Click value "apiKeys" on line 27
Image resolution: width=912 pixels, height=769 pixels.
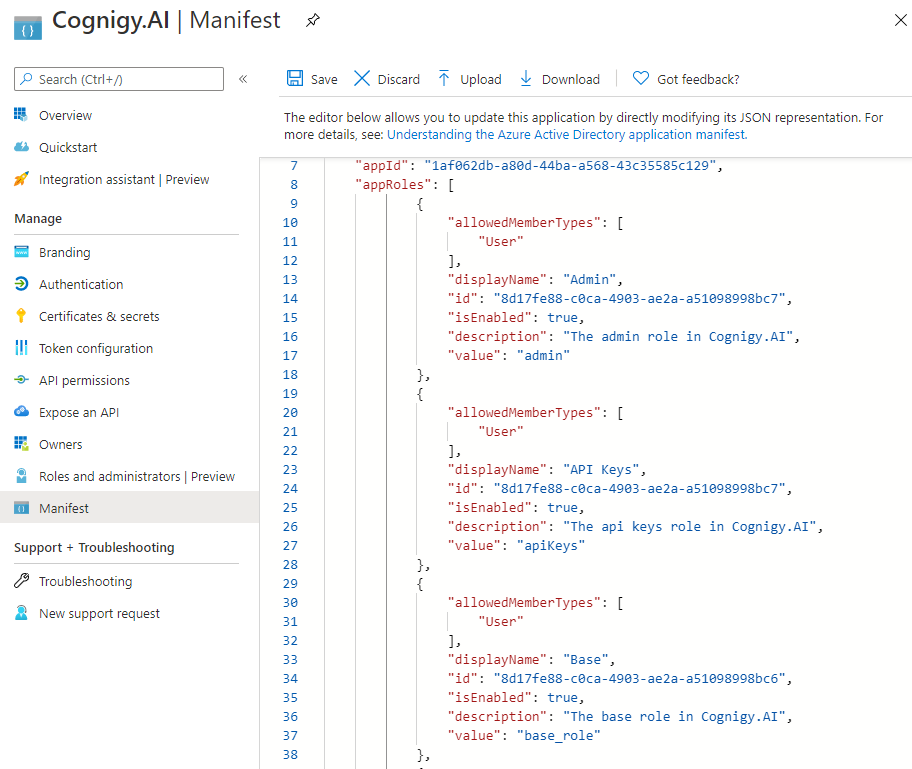[551, 546]
